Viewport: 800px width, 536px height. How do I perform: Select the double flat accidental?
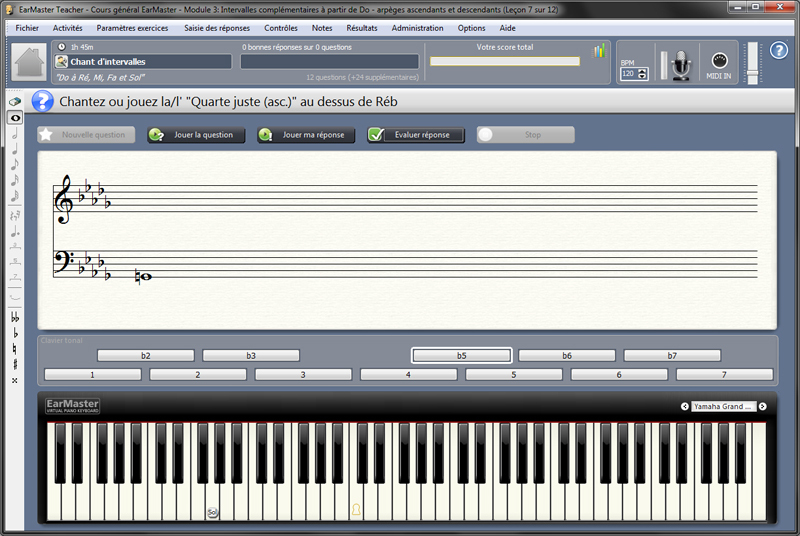pyautogui.click(x=15, y=317)
